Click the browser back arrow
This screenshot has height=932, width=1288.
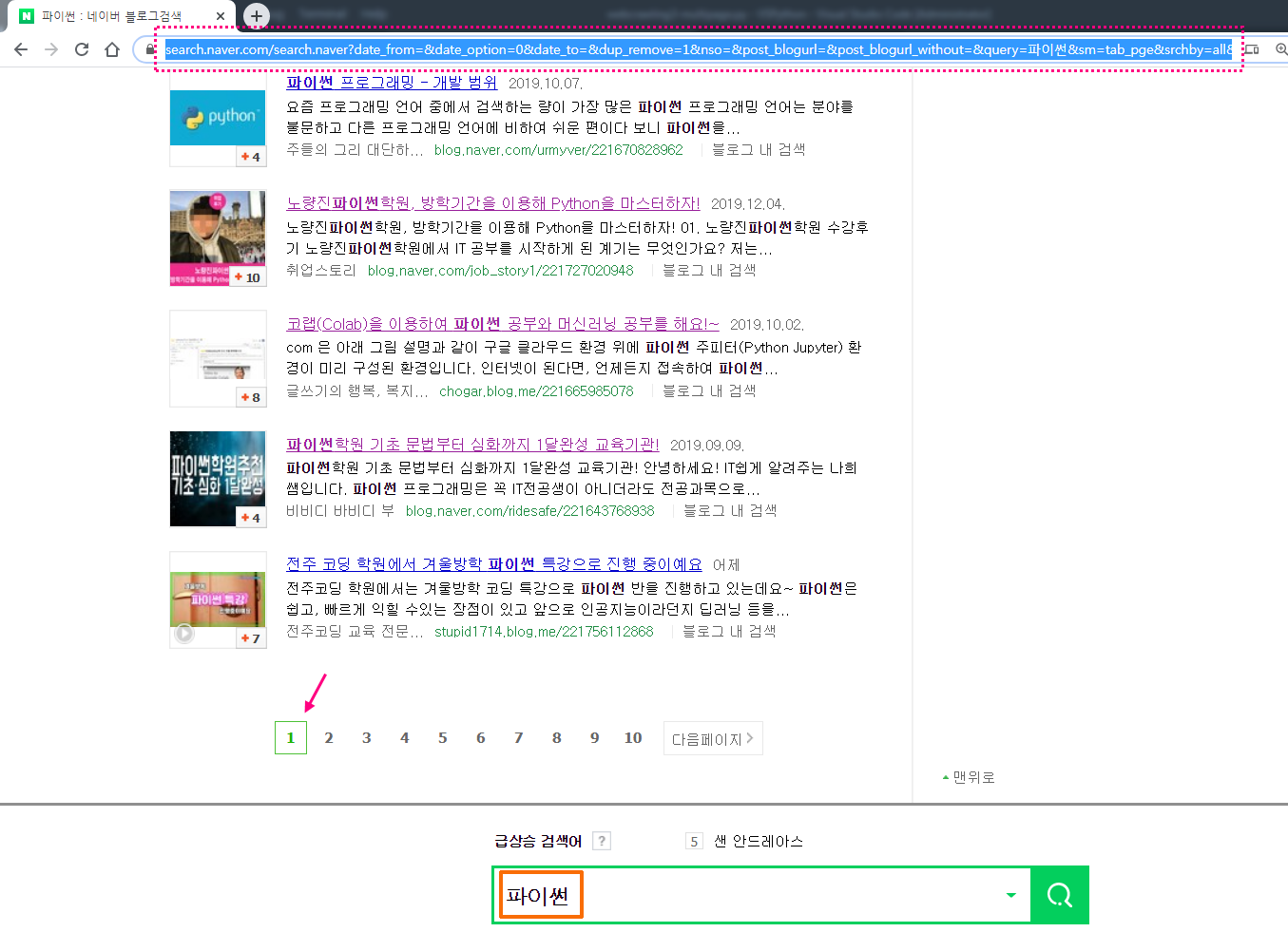pyautogui.click(x=21, y=49)
